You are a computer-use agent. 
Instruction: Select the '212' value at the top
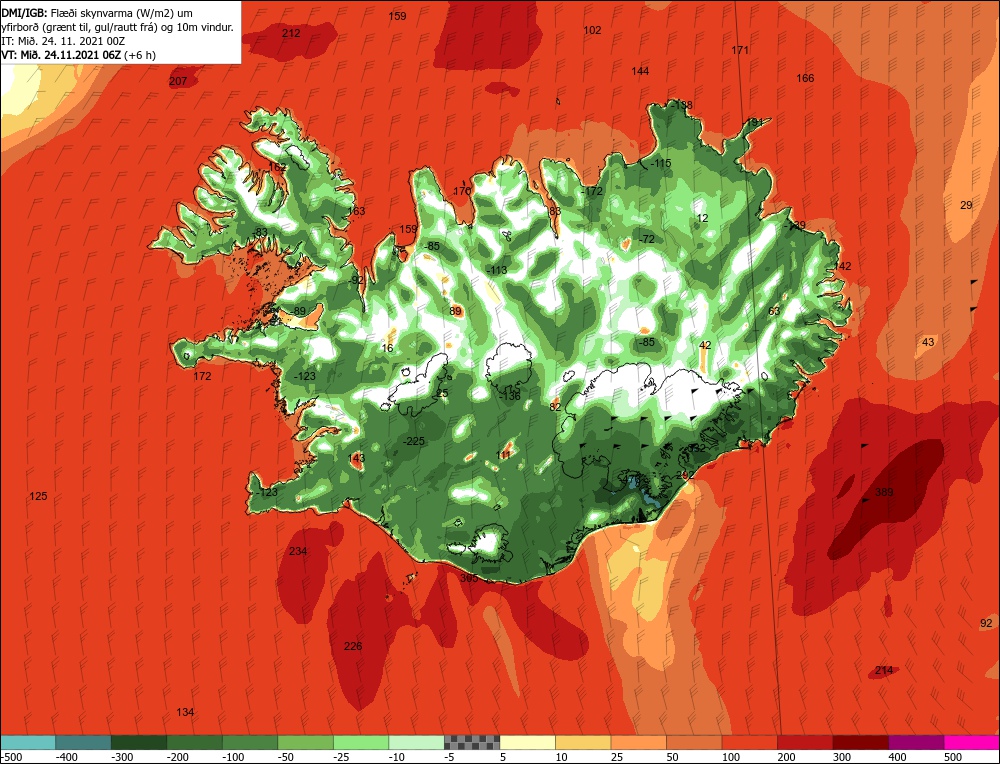291,33
